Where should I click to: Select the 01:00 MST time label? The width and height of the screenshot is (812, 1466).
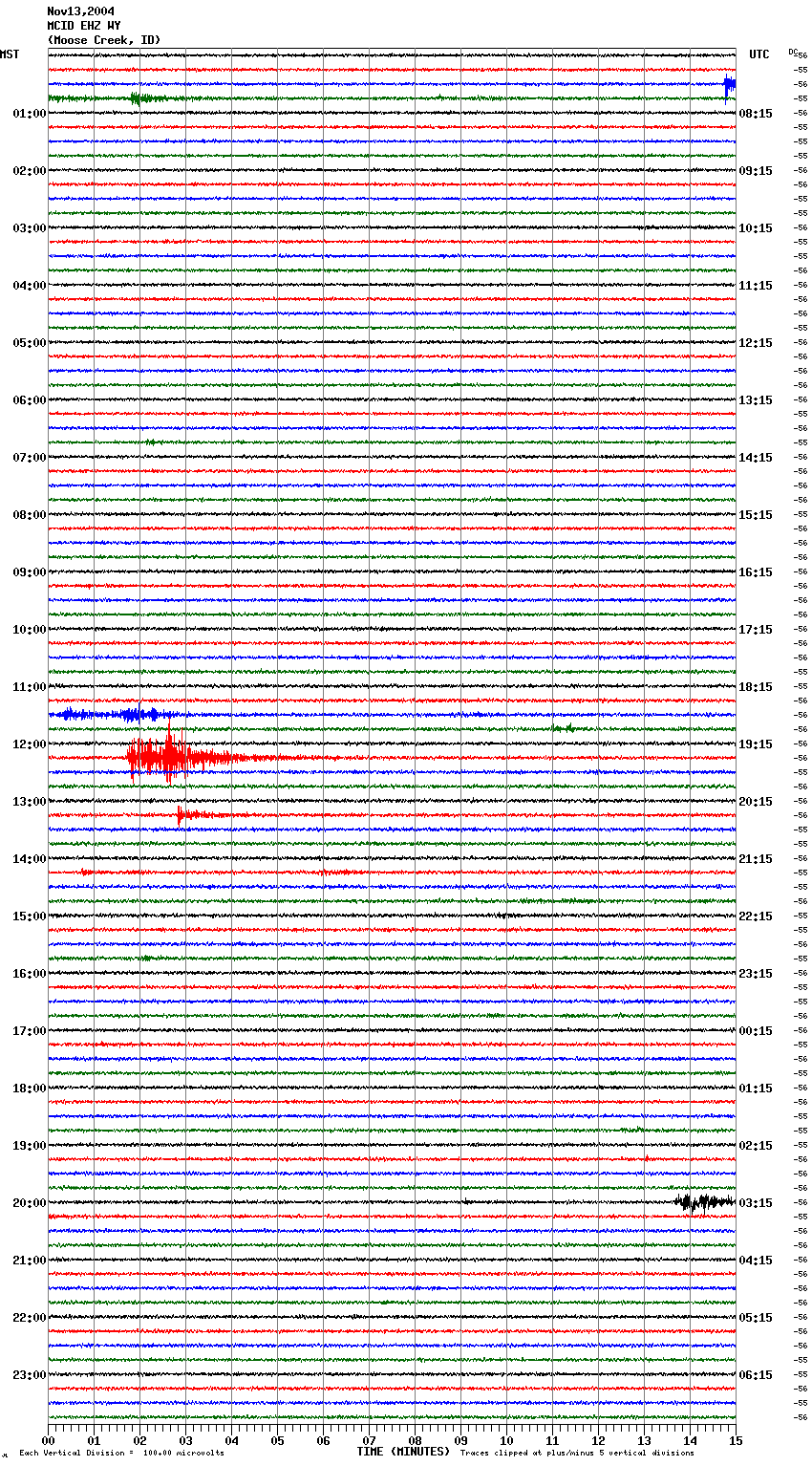point(30,114)
